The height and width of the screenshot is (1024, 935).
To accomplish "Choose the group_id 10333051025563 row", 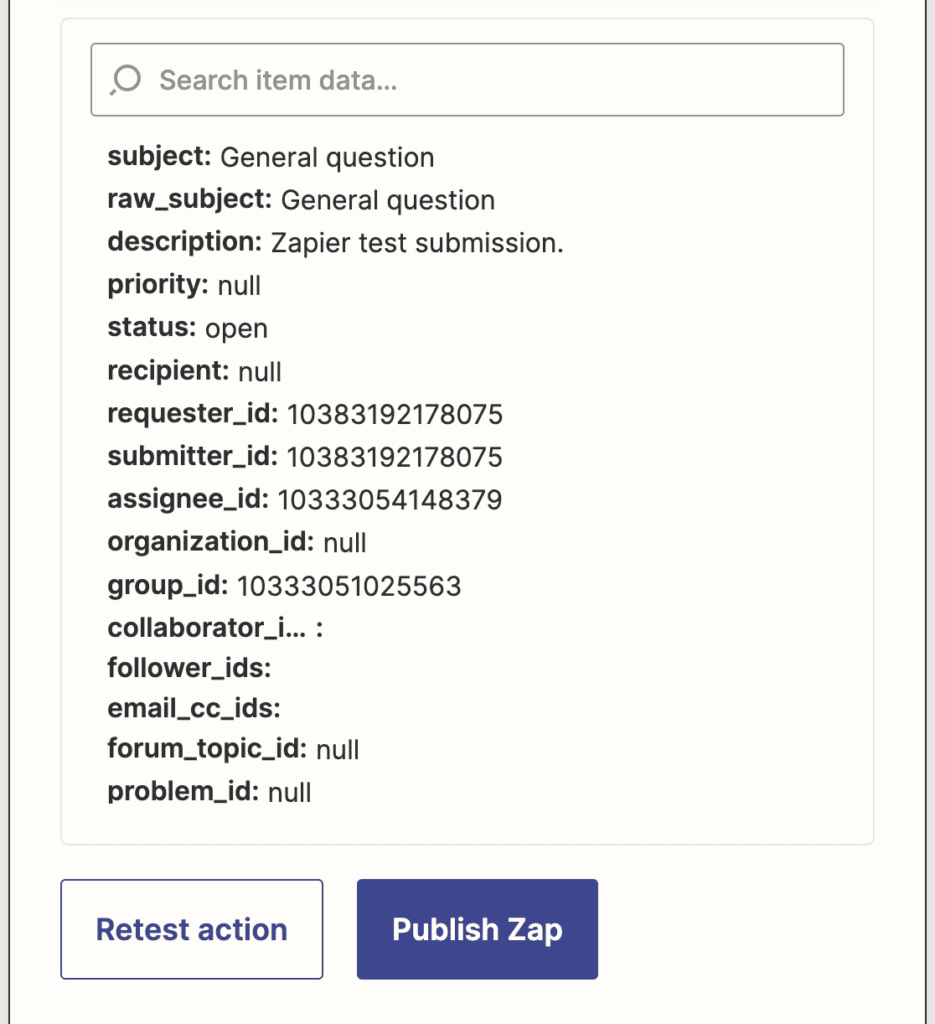I will pyautogui.click(x=284, y=585).
